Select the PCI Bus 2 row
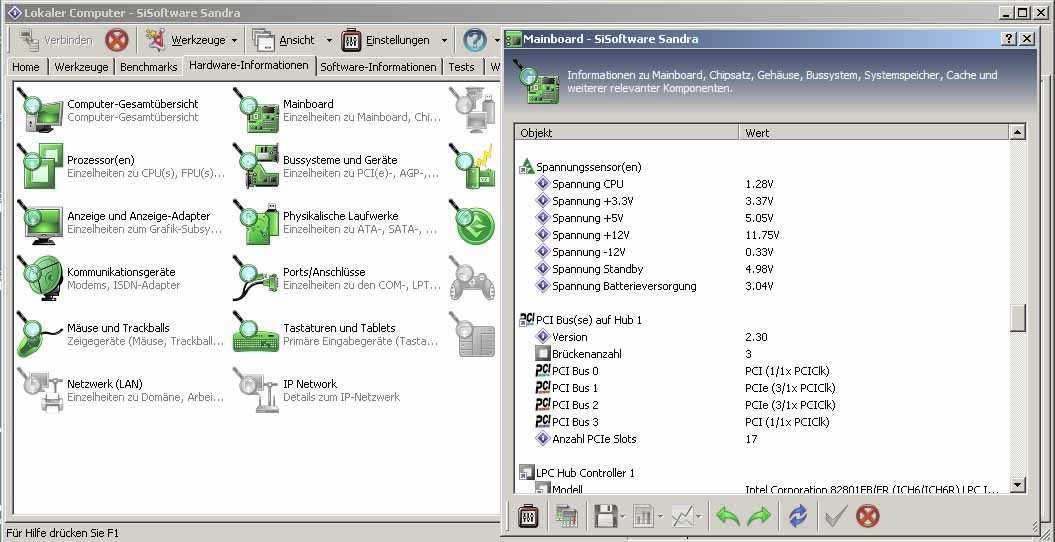The width and height of the screenshot is (1055, 542). pos(762,405)
